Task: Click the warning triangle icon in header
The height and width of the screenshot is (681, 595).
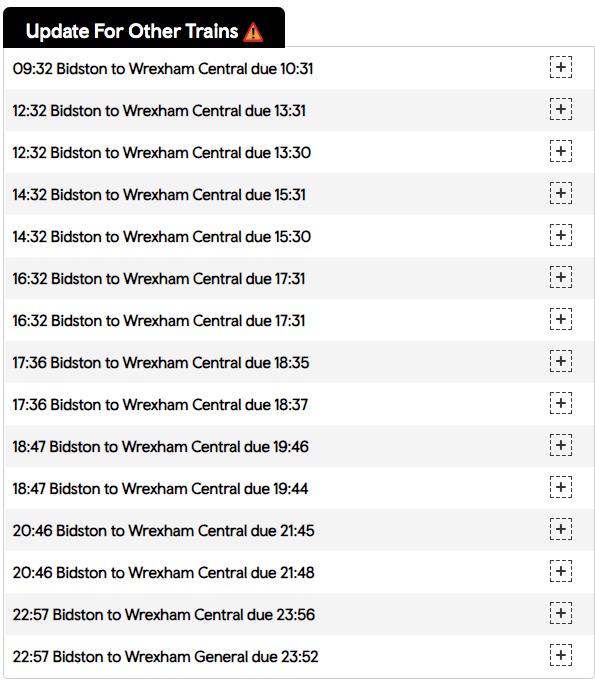Action: click(x=253, y=32)
